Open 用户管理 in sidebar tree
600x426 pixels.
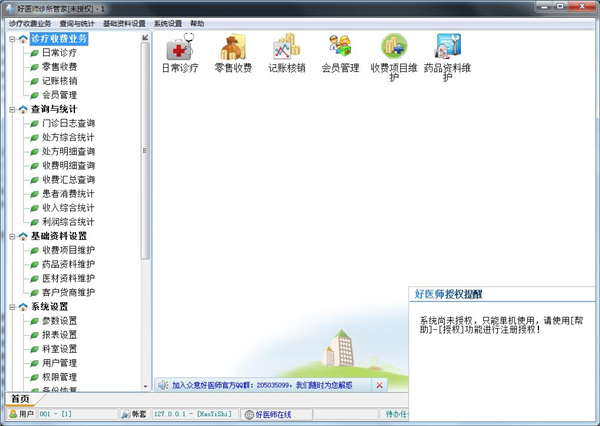point(60,363)
